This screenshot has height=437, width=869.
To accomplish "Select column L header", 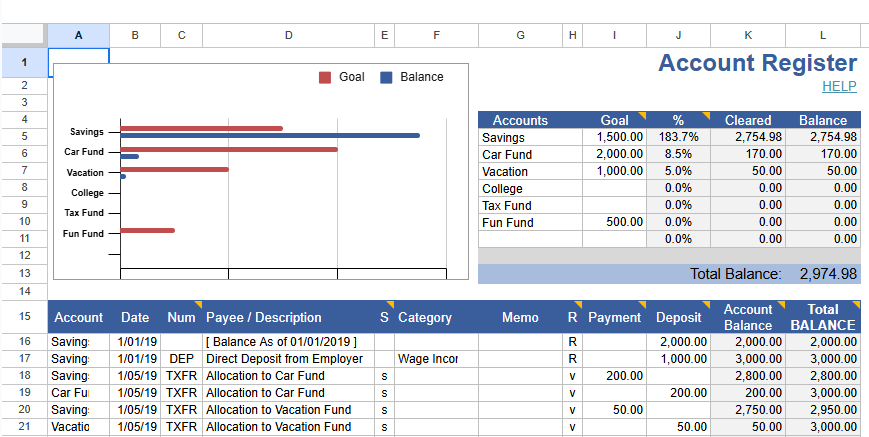I will pos(823,35).
